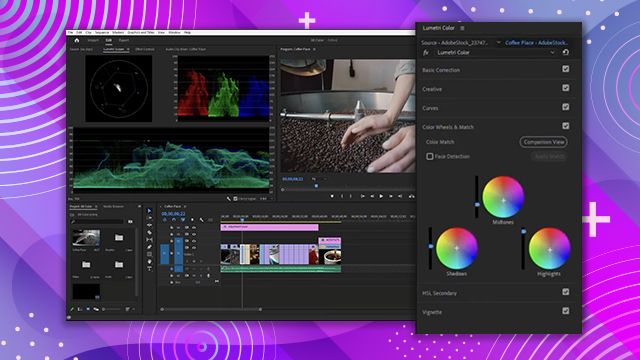Select the Rectangle shape tool

click(x=149, y=254)
